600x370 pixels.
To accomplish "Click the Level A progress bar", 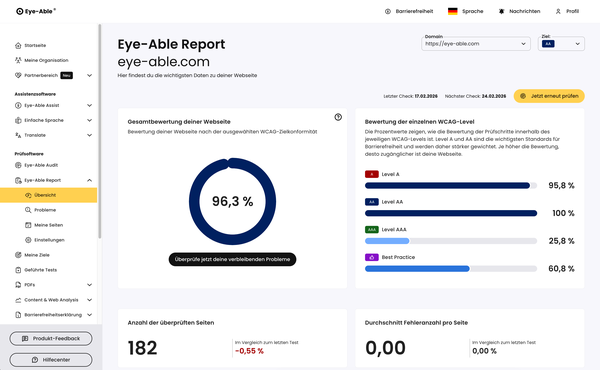I will click(x=451, y=186).
